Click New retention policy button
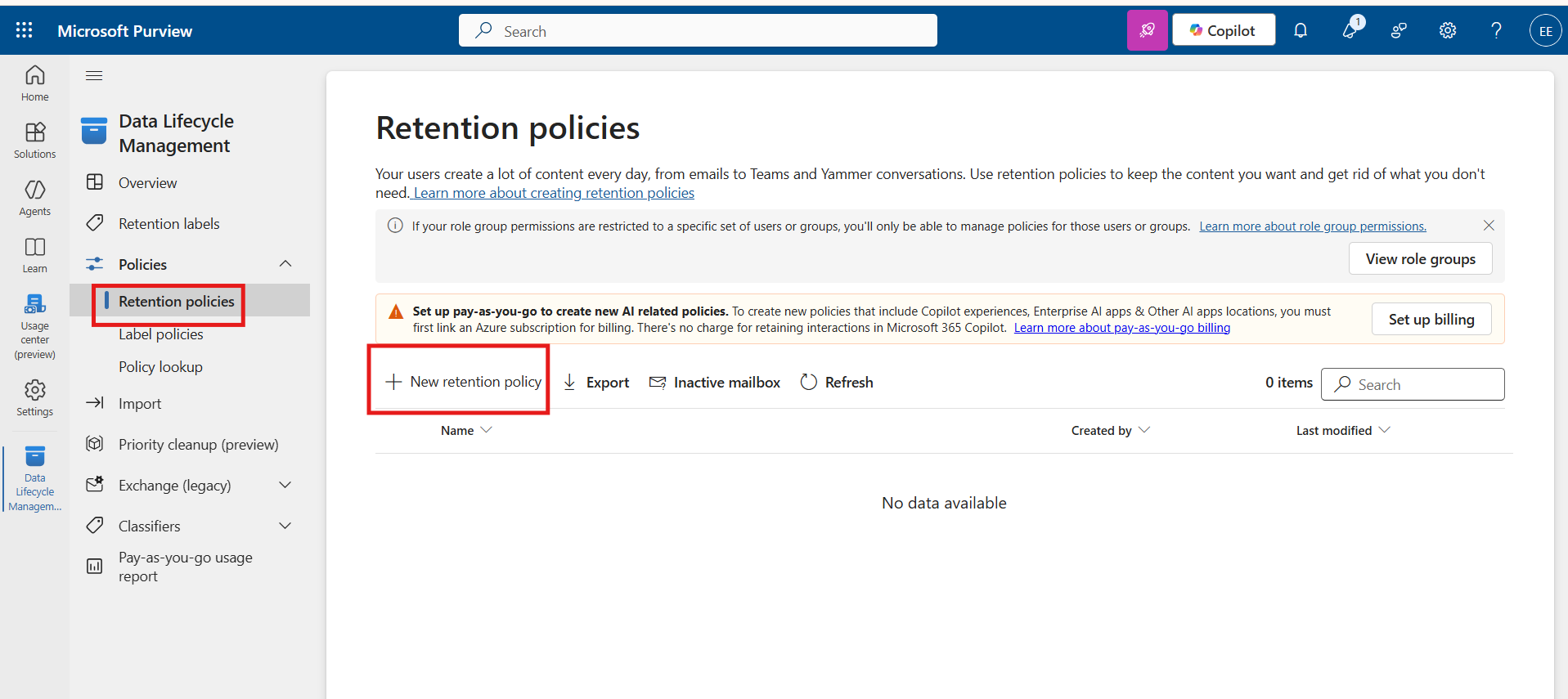This screenshot has width=1568, height=699. point(463,382)
